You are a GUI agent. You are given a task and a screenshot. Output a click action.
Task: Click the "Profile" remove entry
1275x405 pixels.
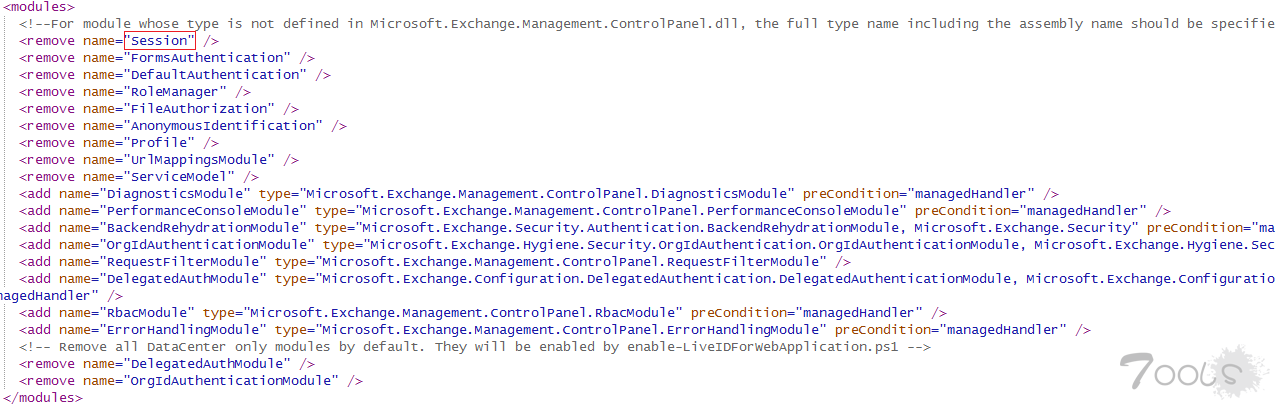(159, 143)
